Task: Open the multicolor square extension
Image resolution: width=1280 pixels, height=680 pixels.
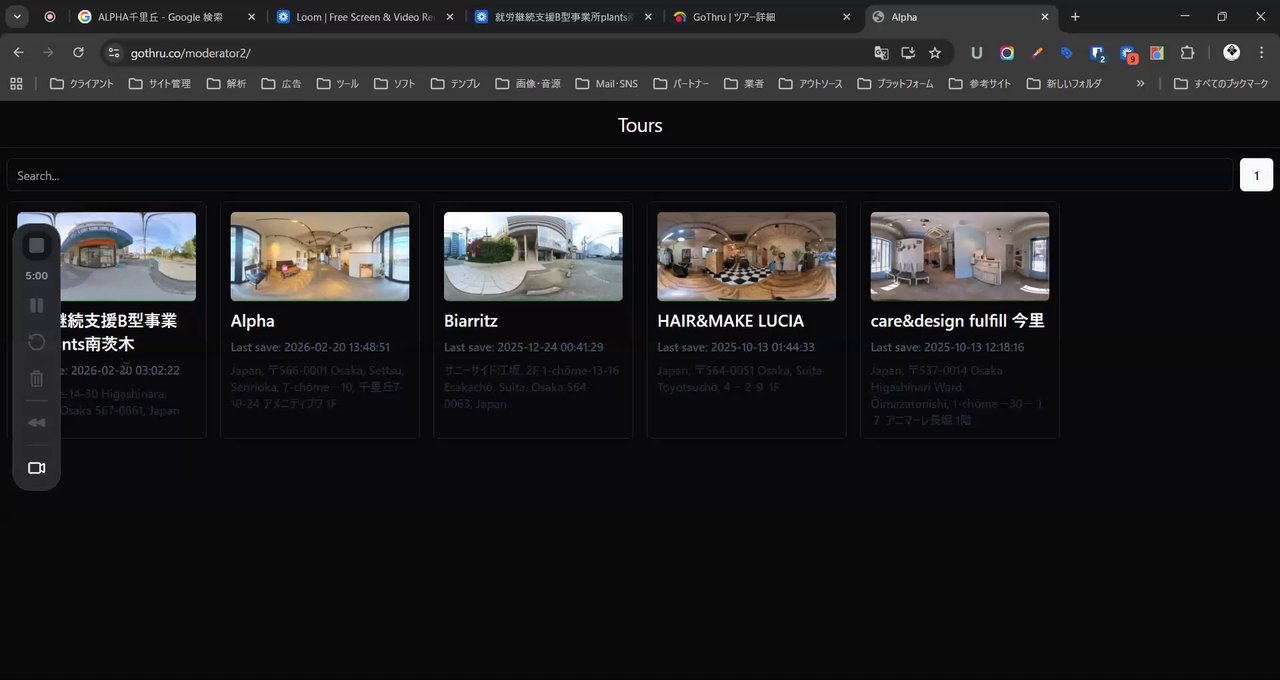Action: point(1157,53)
